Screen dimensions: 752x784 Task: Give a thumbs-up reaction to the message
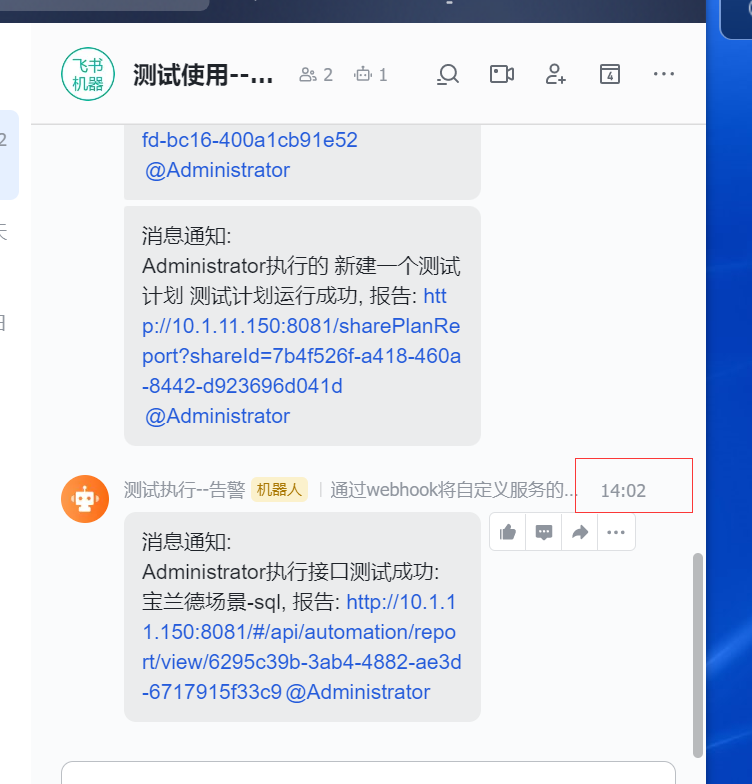[x=508, y=532]
